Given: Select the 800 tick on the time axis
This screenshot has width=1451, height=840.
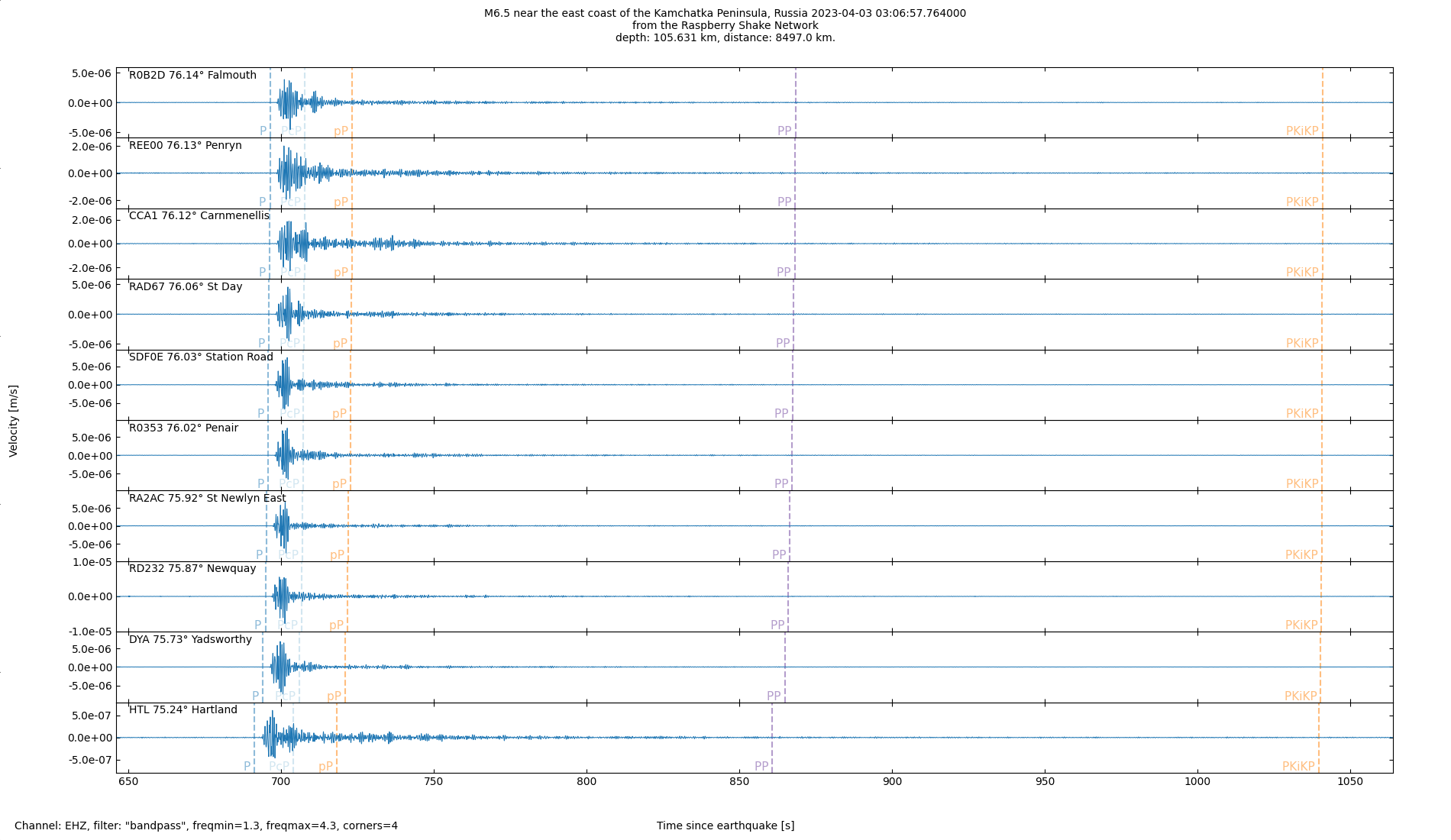Looking at the screenshot, I should point(587,782).
